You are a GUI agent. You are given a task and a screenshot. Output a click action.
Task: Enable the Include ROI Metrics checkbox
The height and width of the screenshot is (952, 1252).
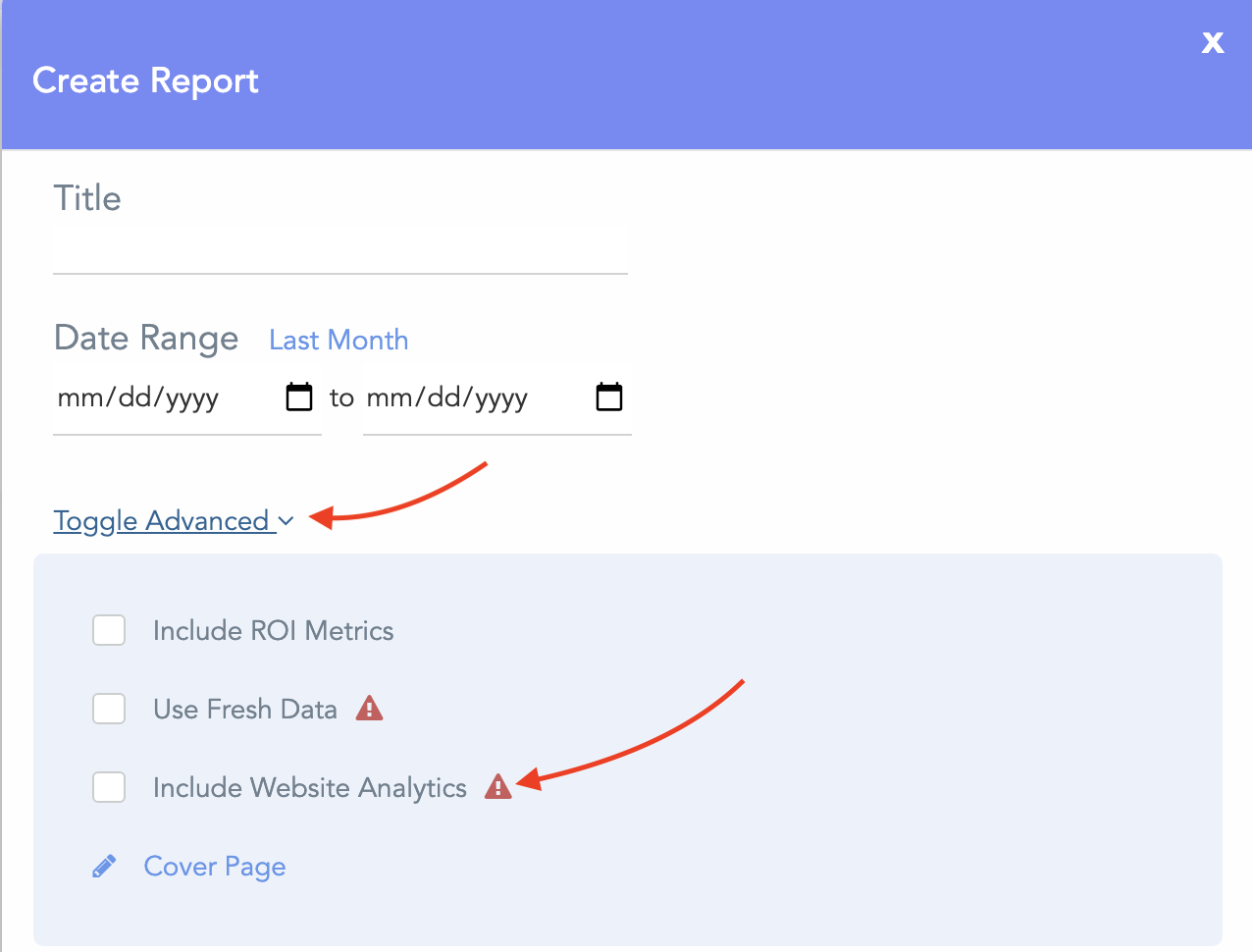click(109, 630)
